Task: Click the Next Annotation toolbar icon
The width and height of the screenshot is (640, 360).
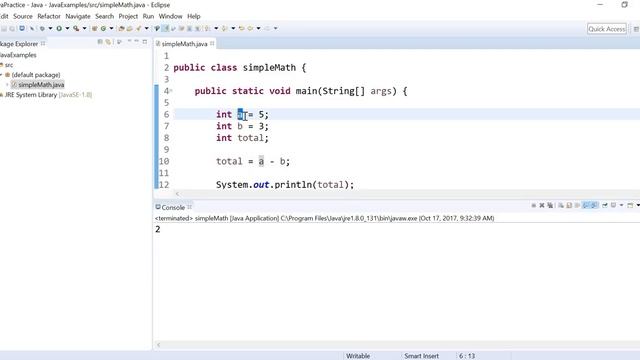Action: 208,29
